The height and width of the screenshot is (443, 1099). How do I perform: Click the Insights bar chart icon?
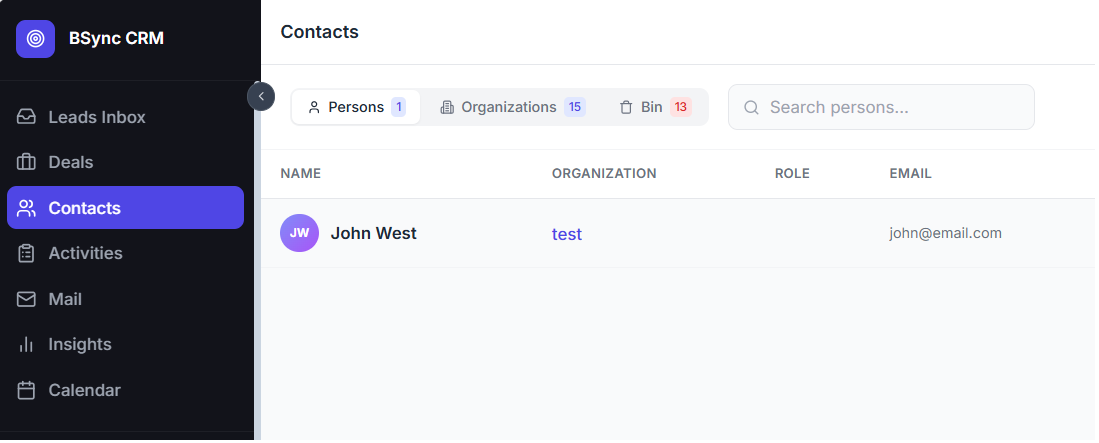26,345
